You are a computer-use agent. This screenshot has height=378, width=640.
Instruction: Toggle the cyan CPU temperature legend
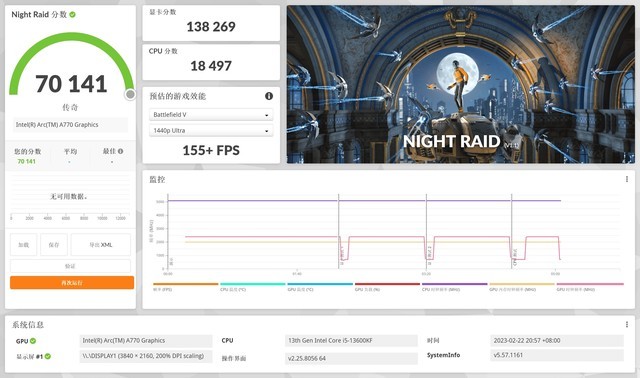253,287
